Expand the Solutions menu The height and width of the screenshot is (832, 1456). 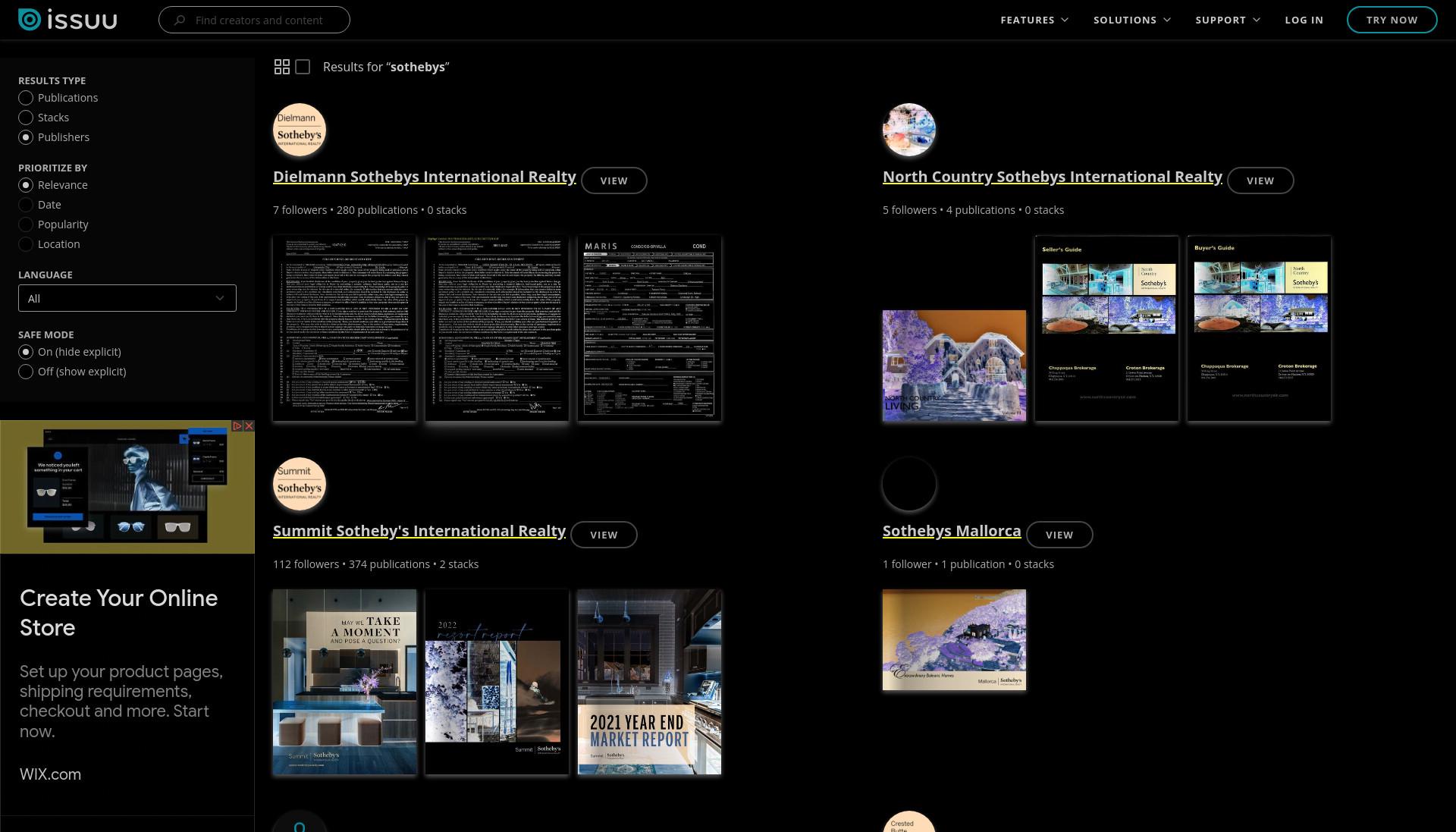tap(1132, 20)
